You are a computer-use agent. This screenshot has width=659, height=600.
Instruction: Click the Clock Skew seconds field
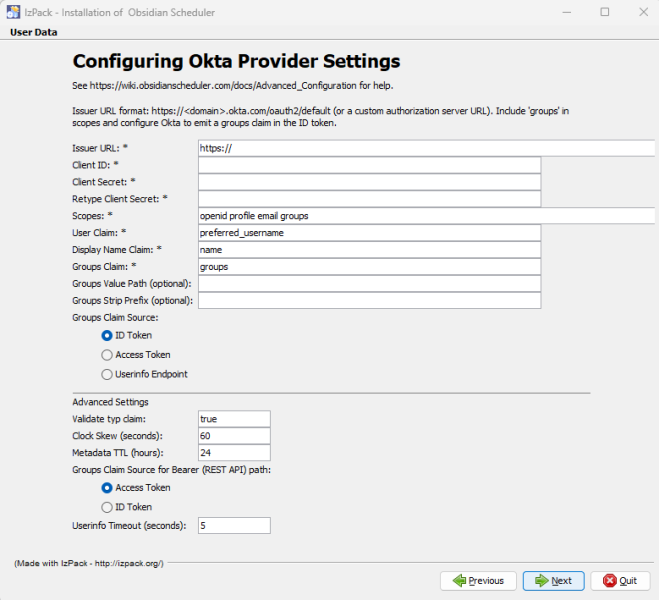pos(234,436)
